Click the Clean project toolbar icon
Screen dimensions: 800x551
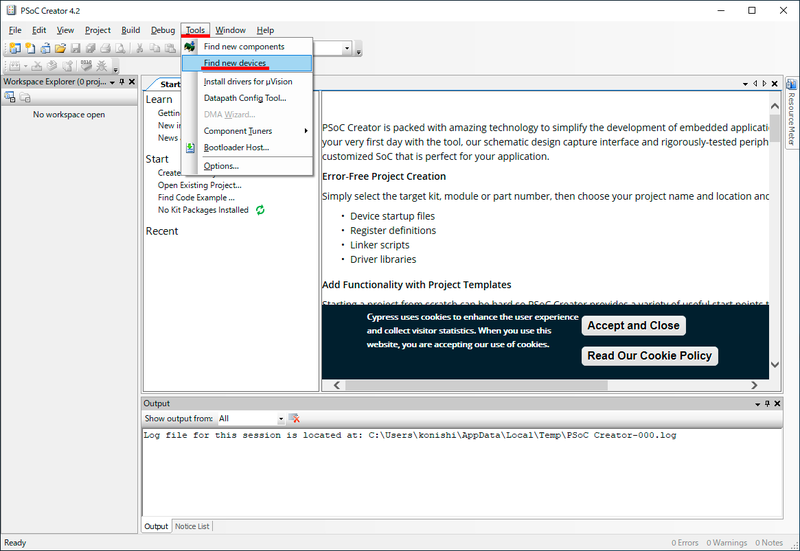point(36,66)
